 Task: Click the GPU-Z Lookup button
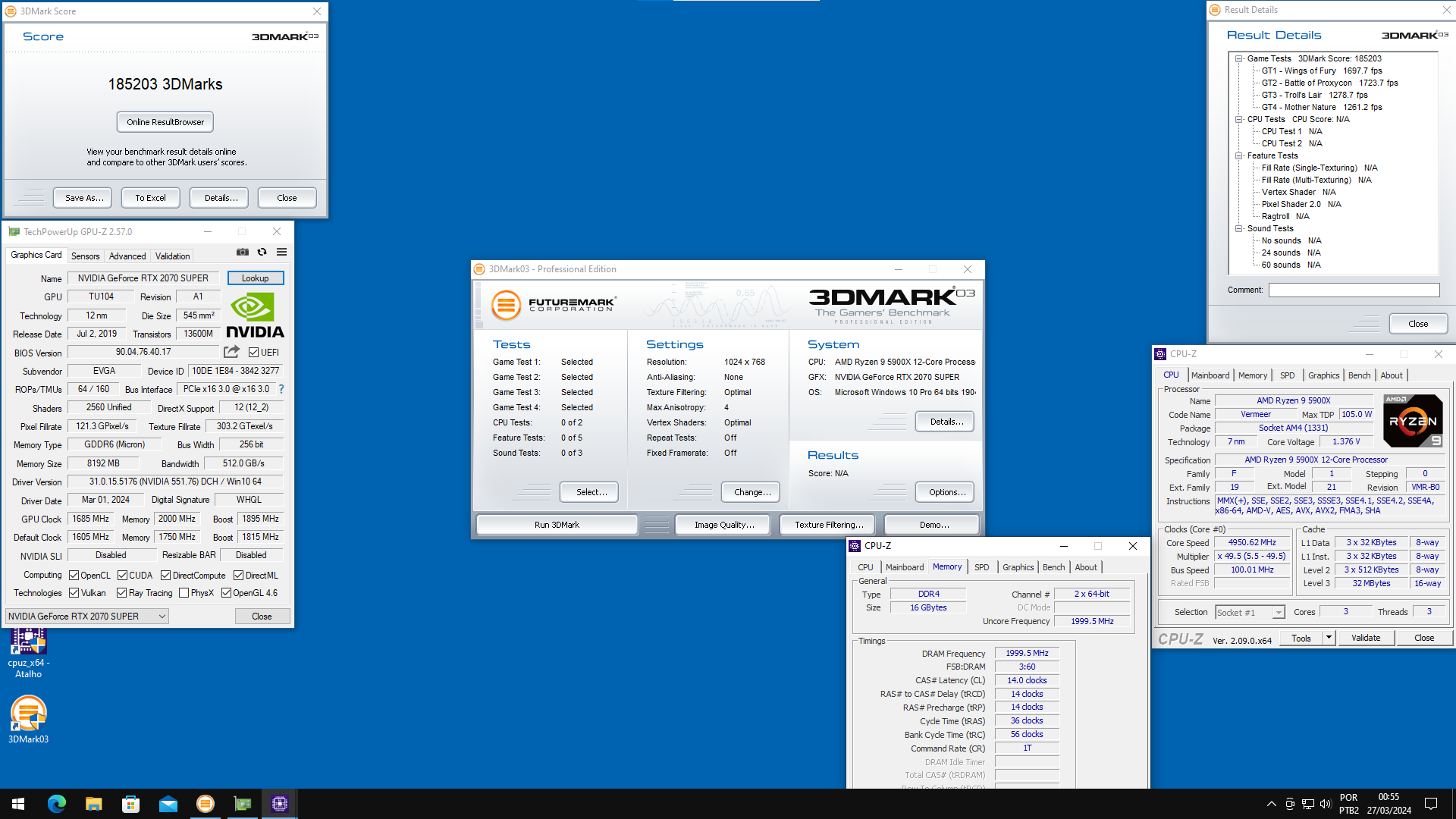click(256, 278)
